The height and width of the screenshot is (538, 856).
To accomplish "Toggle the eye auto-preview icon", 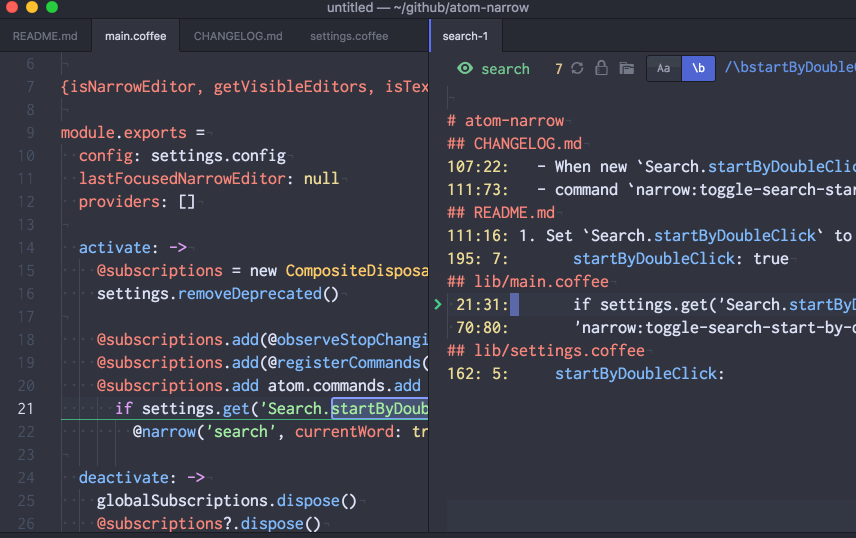I will [x=465, y=68].
